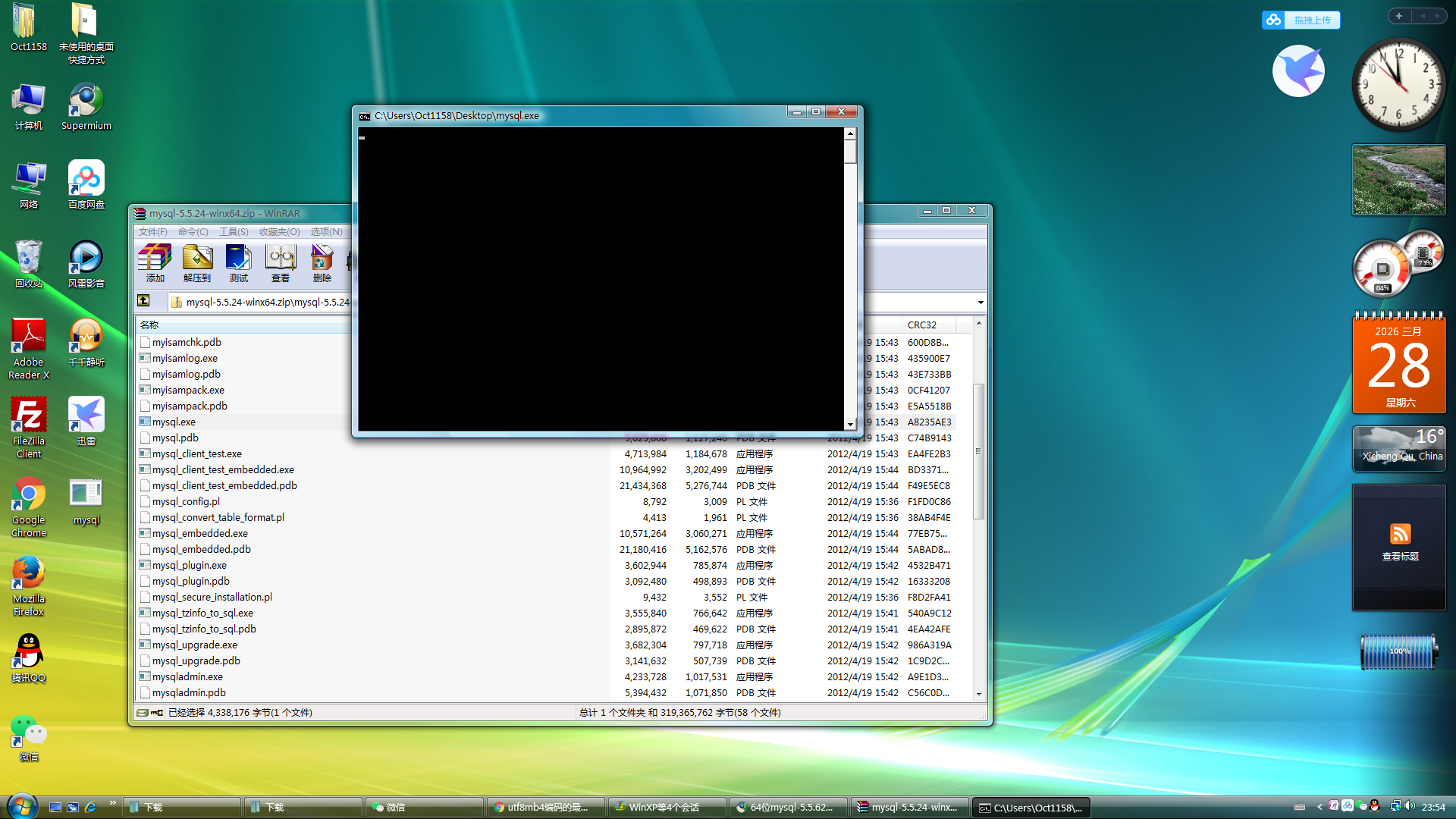Click the WinRAR Add (添加) toolbar icon
This screenshot has height=819, width=1456.
pyautogui.click(x=155, y=262)
